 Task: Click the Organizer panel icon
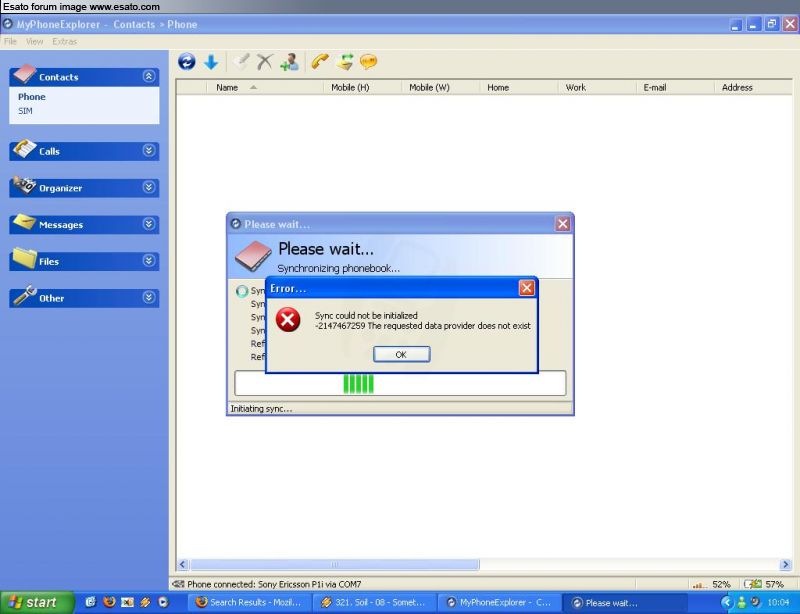point(24,185)
